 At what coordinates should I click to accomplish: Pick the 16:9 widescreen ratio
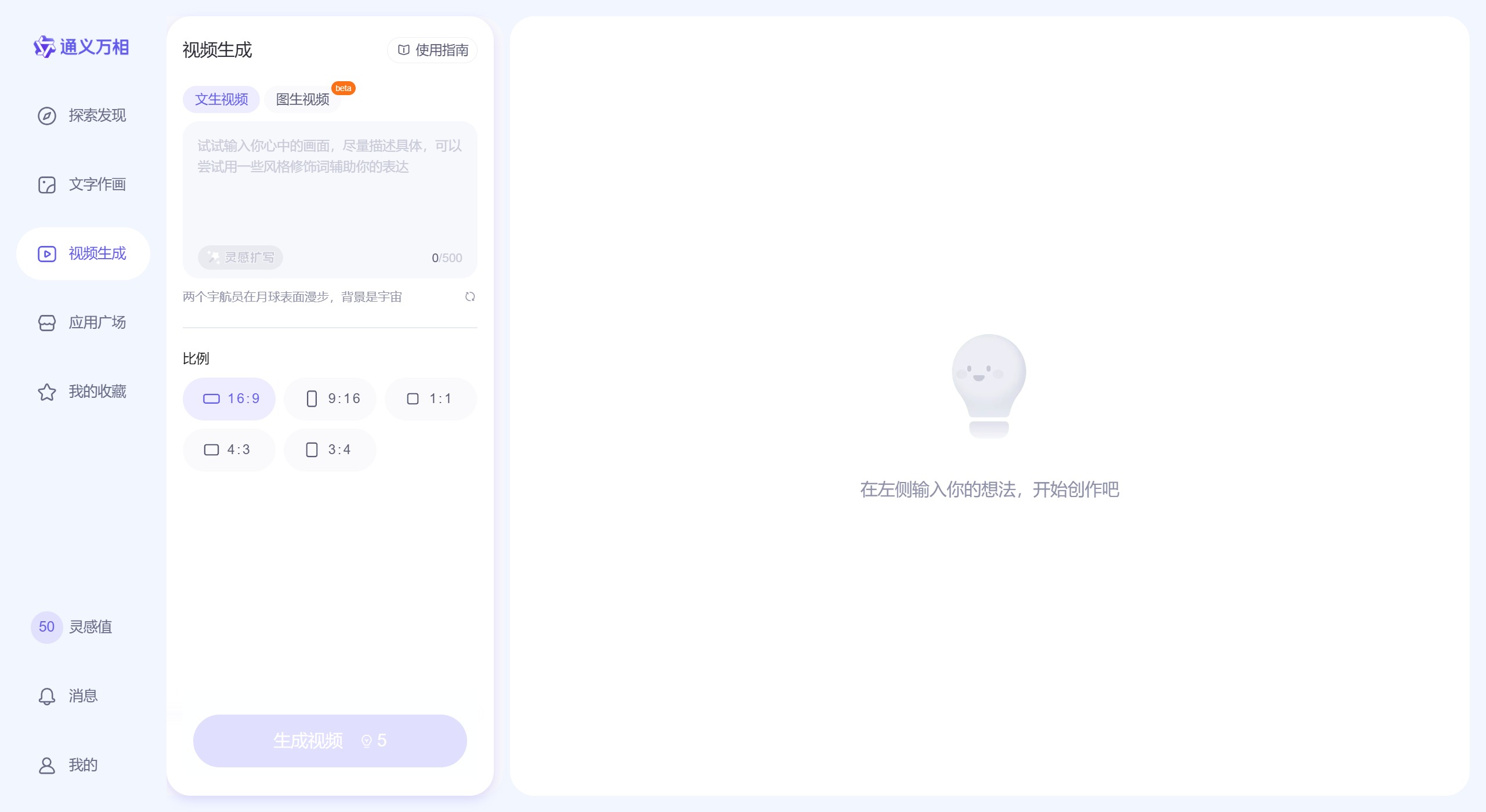(229, 398)
